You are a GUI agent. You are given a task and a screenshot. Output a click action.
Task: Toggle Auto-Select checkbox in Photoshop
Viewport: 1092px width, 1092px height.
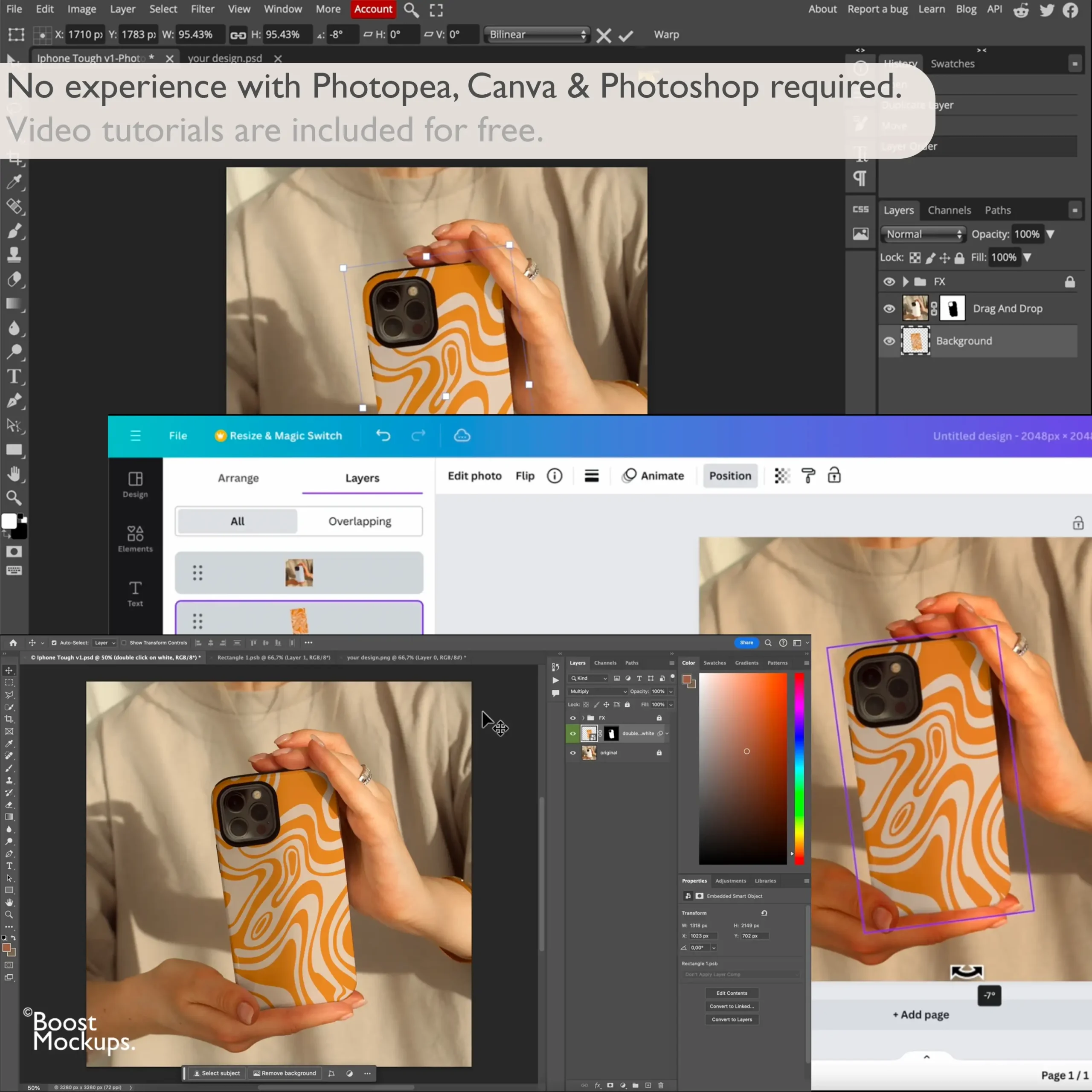click(x=54, y=643)
